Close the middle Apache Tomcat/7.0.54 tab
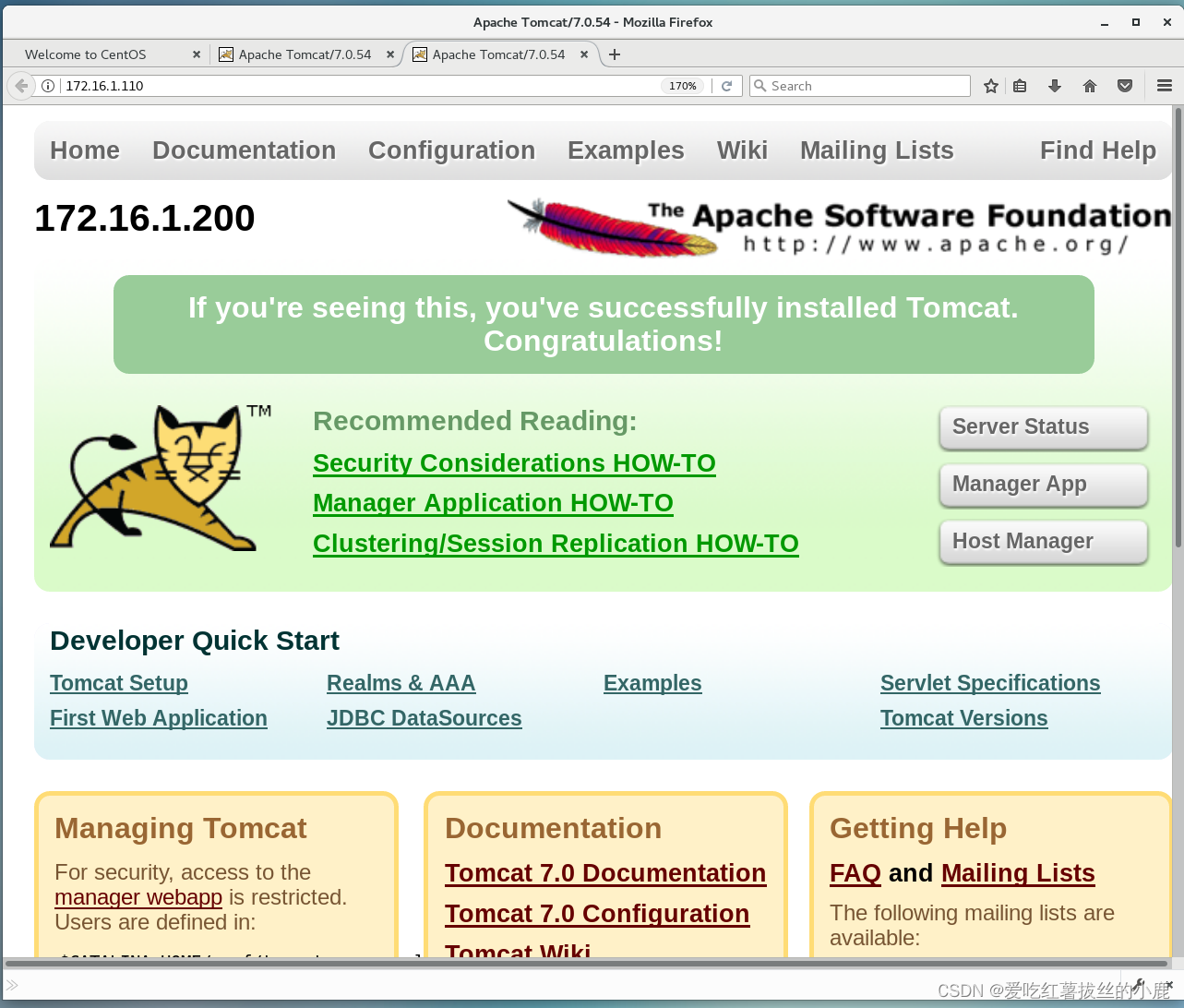Viewport: 1184px width, 1008px height. (x=390, y=54)
